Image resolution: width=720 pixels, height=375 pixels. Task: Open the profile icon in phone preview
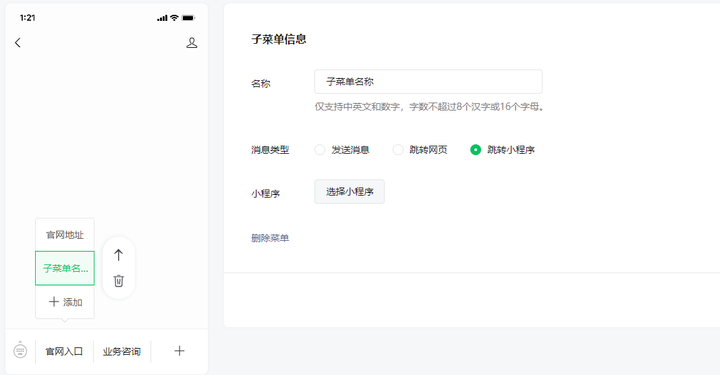pos(191,43)
